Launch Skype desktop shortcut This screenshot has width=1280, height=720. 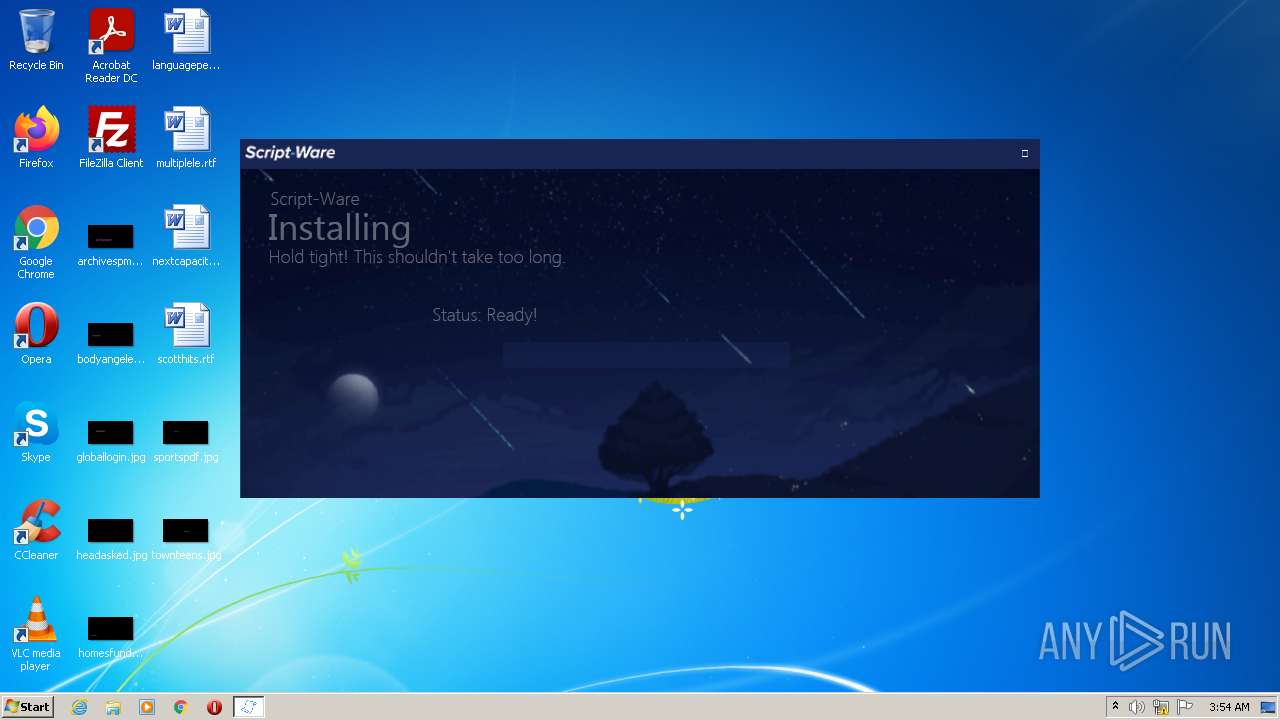click(36, 432)
